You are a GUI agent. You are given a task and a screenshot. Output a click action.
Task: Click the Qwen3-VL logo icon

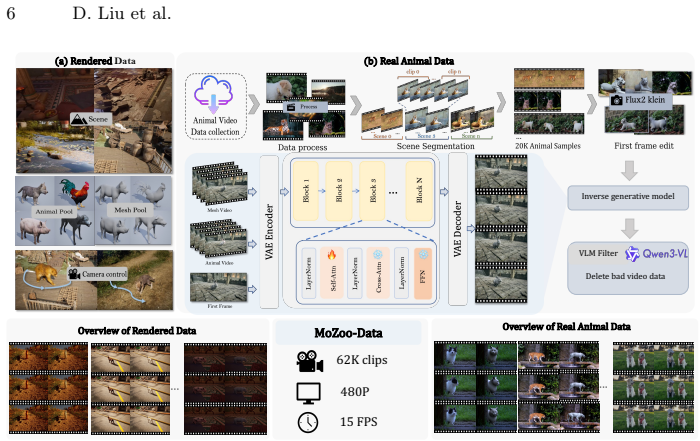pyautogui.click(x=632, y=254)
